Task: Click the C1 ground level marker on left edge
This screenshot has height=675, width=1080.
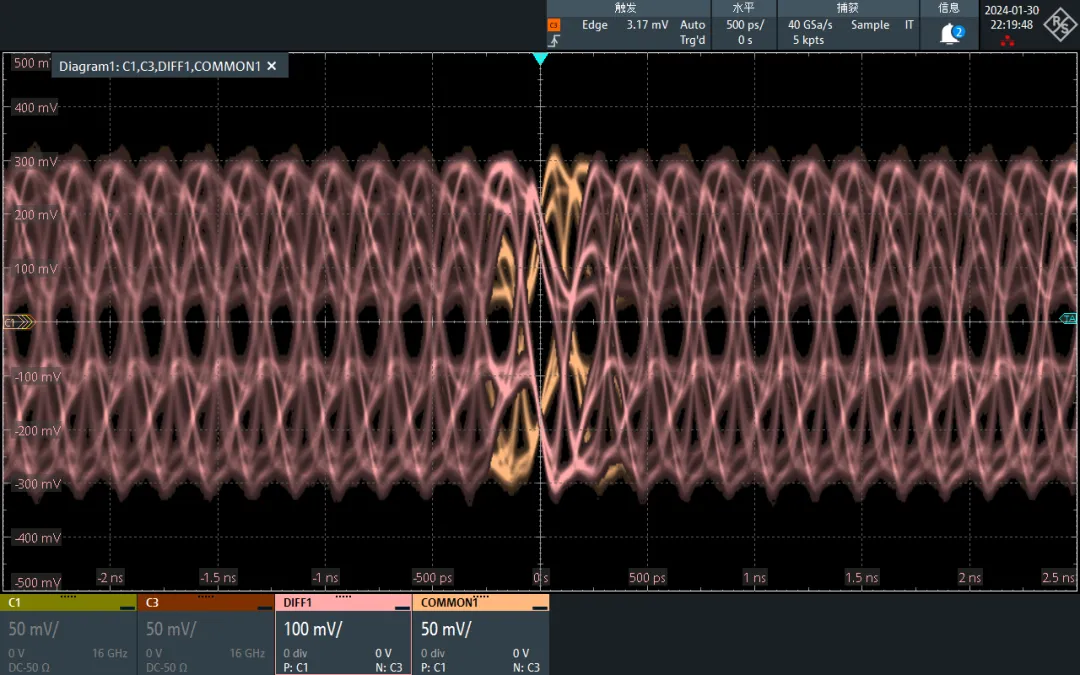Action: click(x=18, y=322)
